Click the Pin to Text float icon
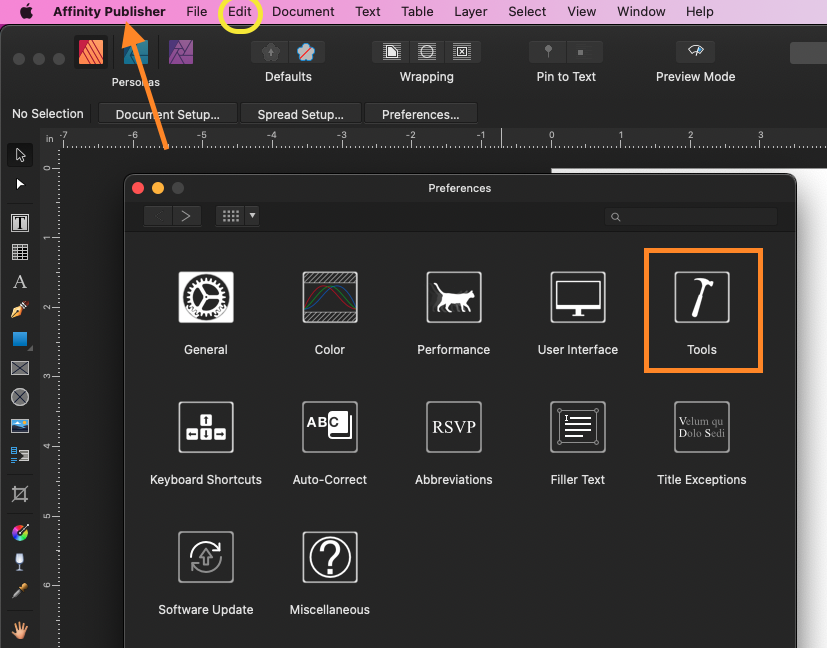The height and width of the screenshot is (648, 827). [548, 52]
